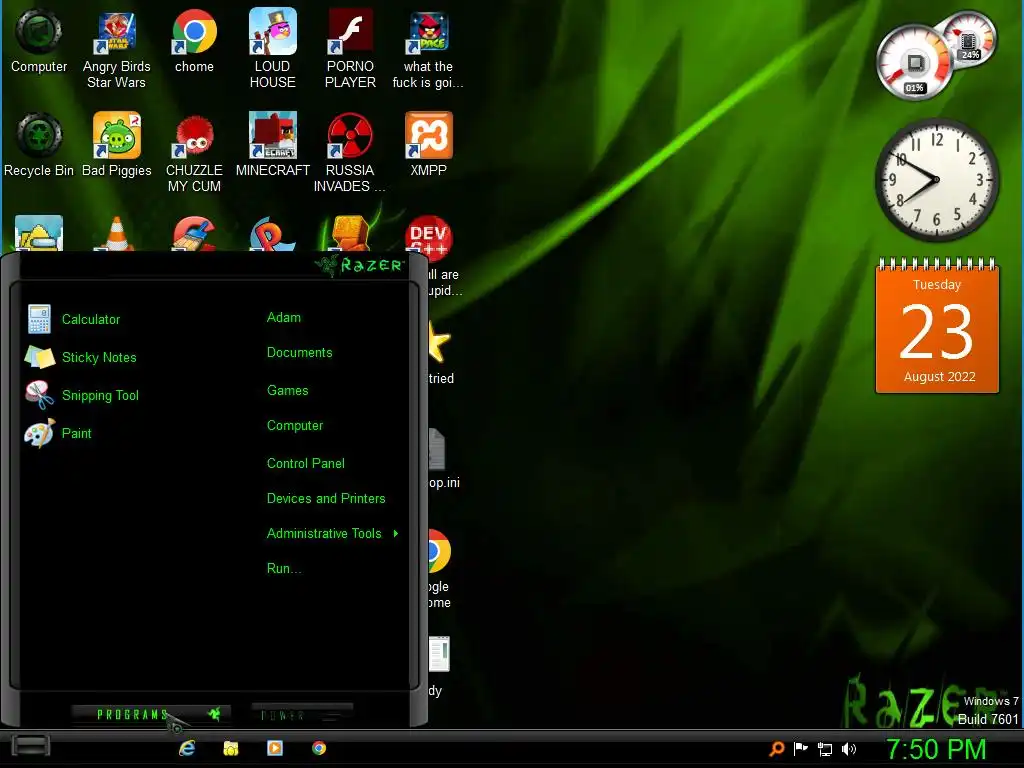Click the PROGRAMS button

152,714
